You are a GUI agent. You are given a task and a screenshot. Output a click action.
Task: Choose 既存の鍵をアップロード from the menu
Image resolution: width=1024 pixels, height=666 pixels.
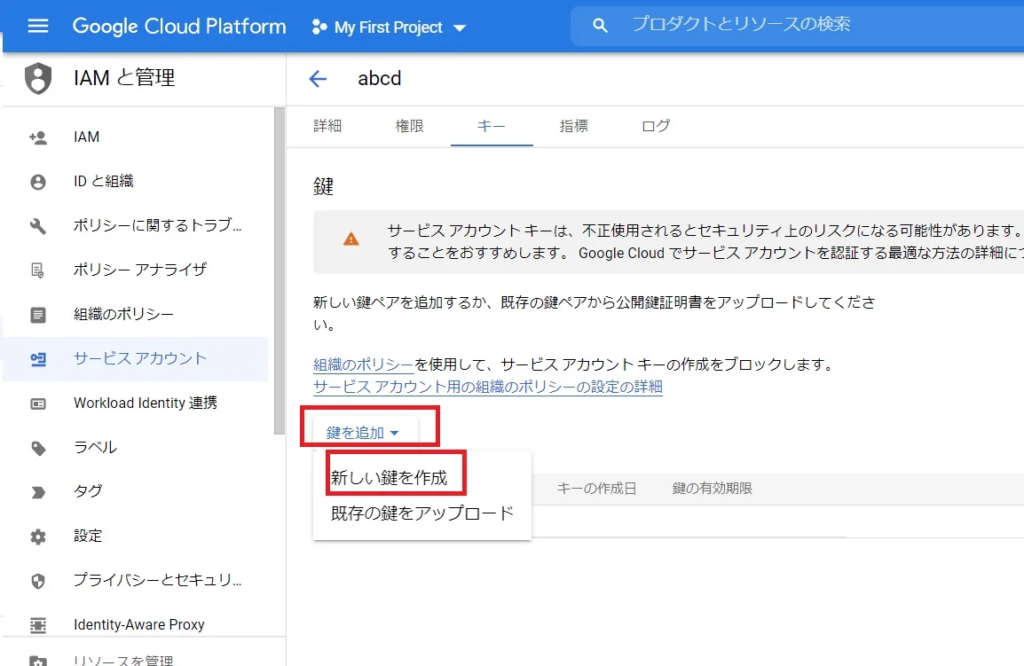[x=422, y=510]
